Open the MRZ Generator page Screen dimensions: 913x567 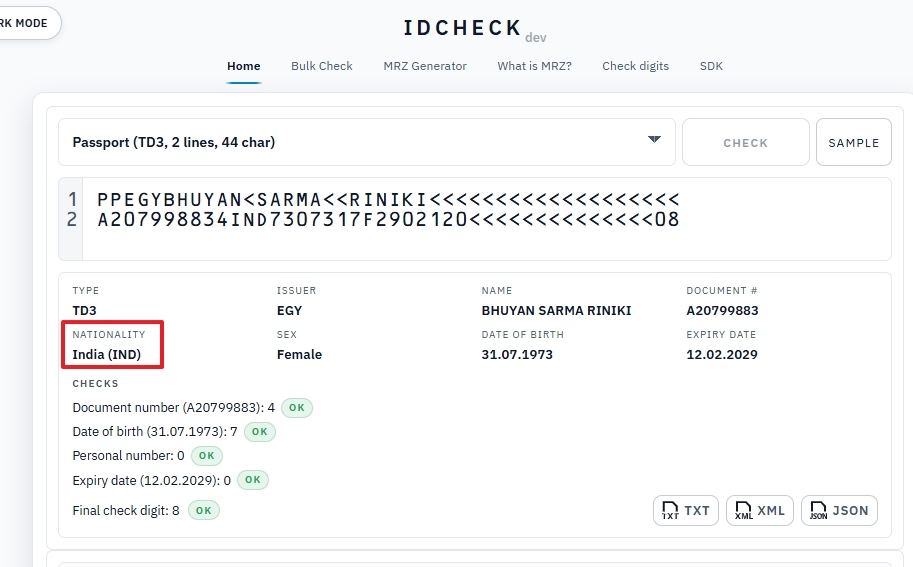click(x=425, y=66)
